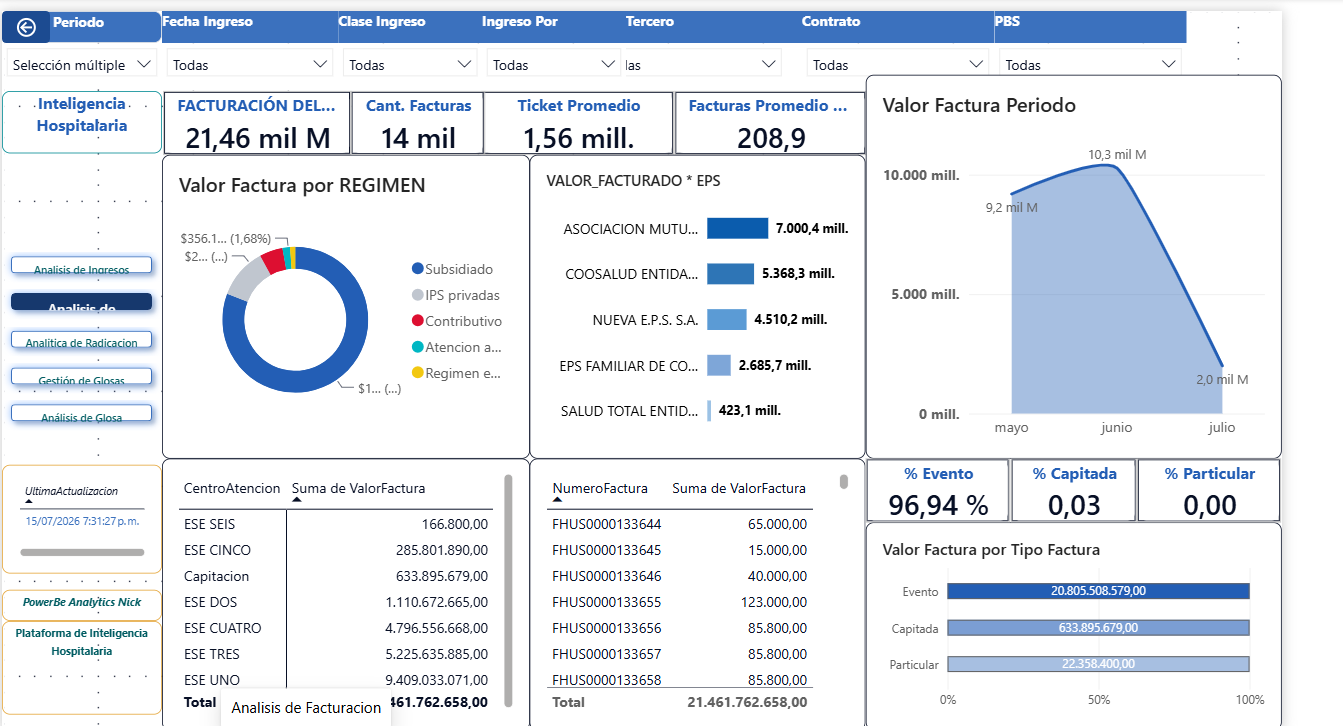
Task: Click the back arrow button
Action: [x=26, y=27]
